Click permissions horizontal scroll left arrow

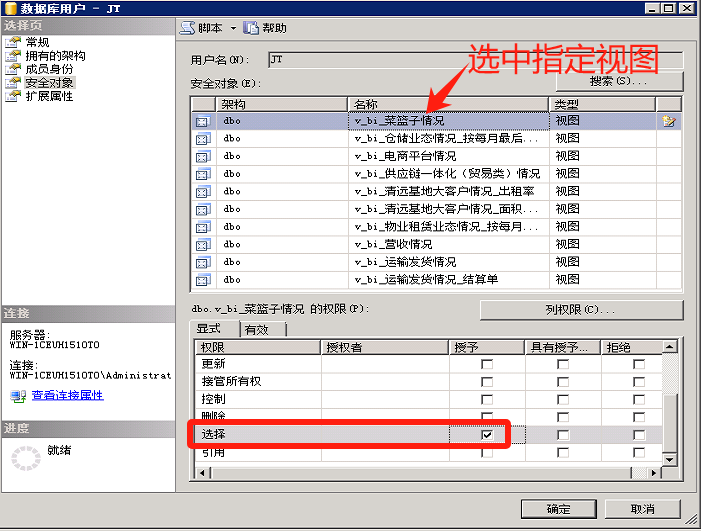[x=203, y=473]
